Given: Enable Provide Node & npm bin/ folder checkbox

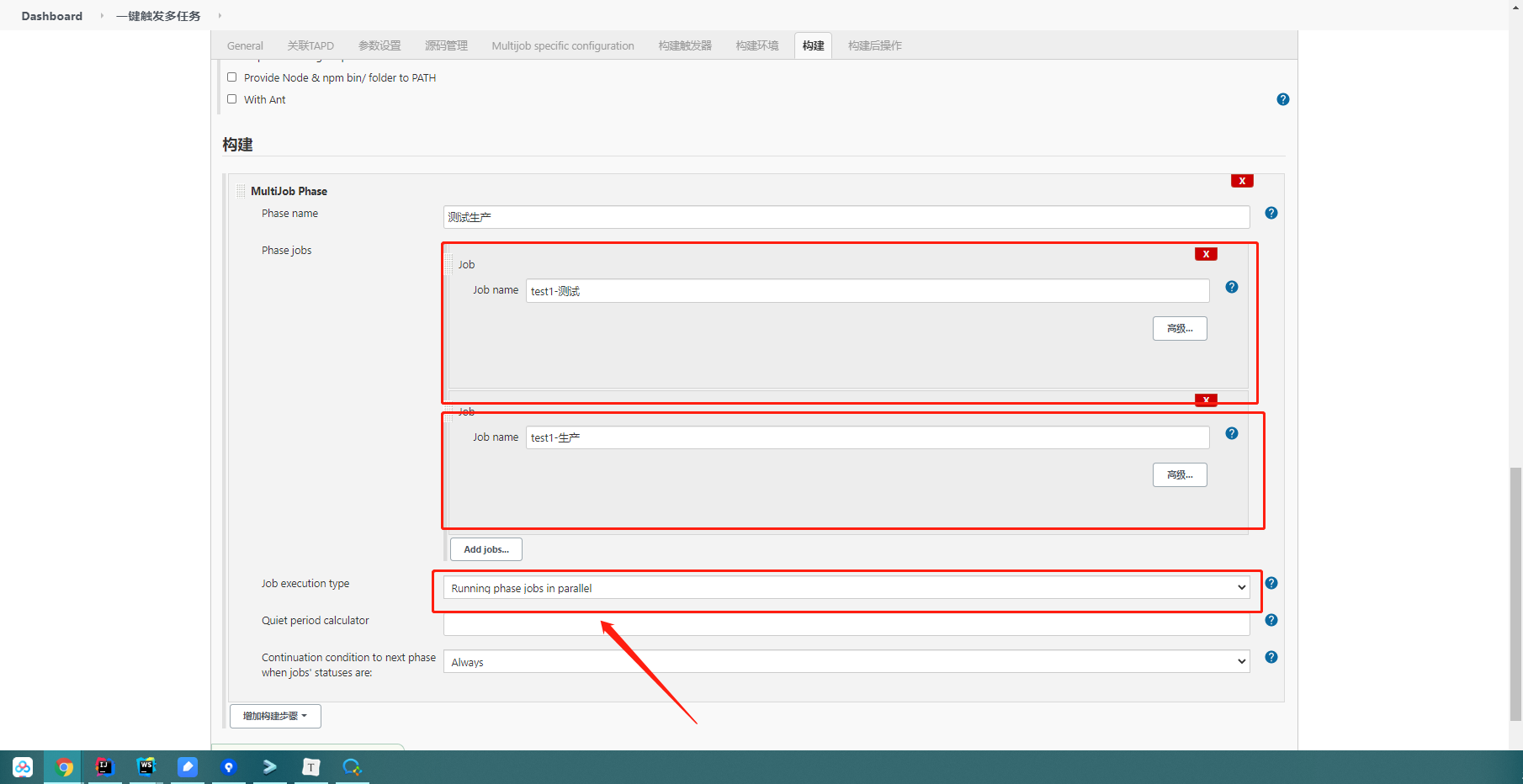Looking at the screenshot, I should 231,77.
